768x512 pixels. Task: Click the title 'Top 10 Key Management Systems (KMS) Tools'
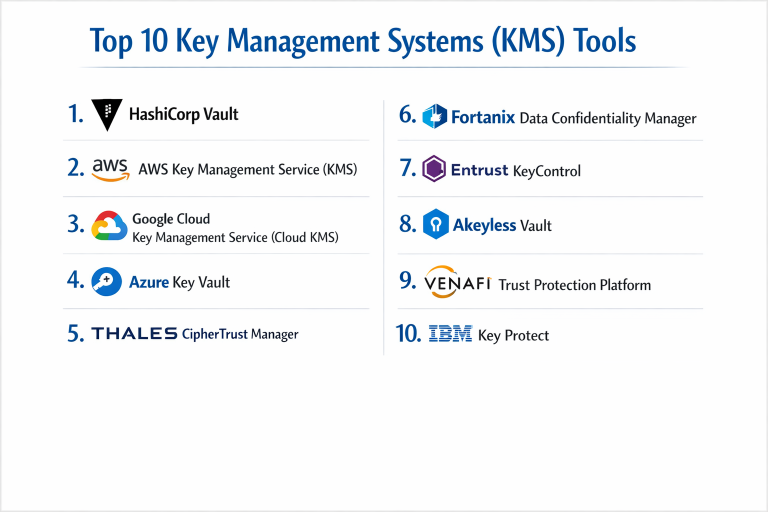tap(363, 41)
